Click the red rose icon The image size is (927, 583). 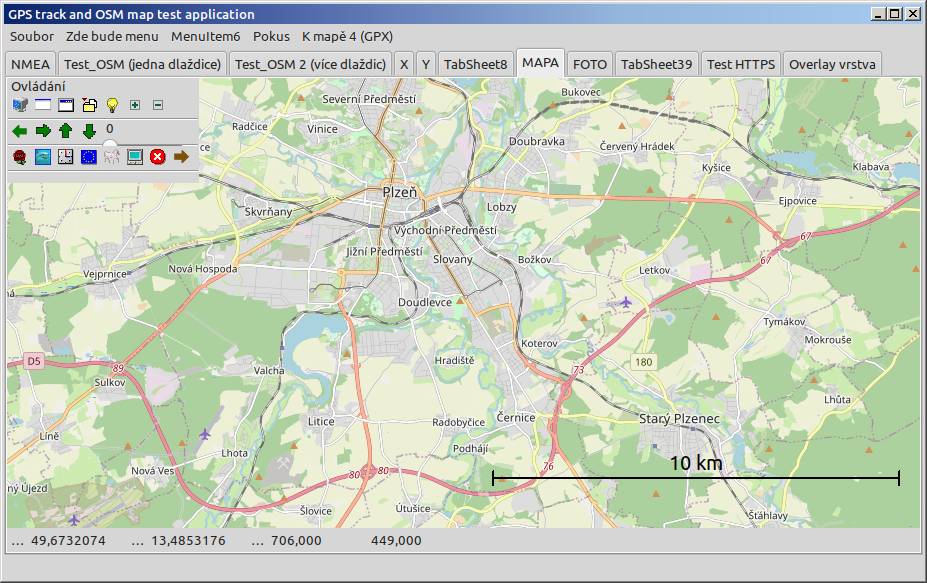click(x=20, y=157)
